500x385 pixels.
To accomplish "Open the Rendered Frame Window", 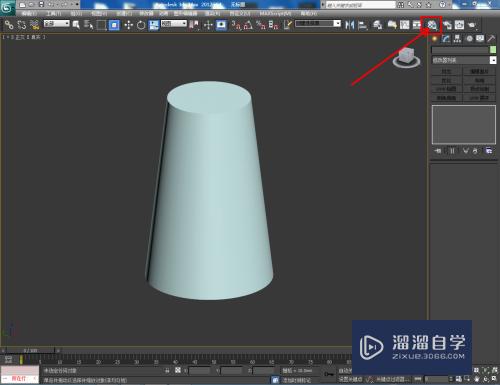I will coord(460,25).
